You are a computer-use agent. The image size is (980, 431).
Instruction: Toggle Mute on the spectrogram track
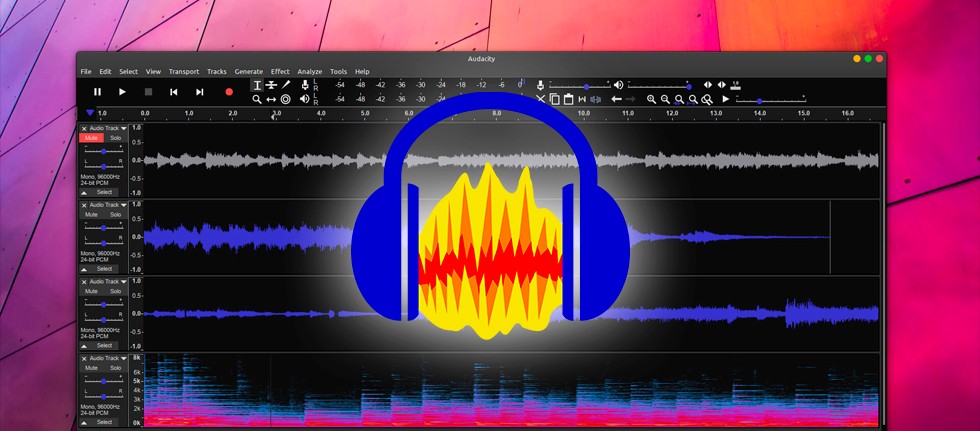[x=91, y=368]
